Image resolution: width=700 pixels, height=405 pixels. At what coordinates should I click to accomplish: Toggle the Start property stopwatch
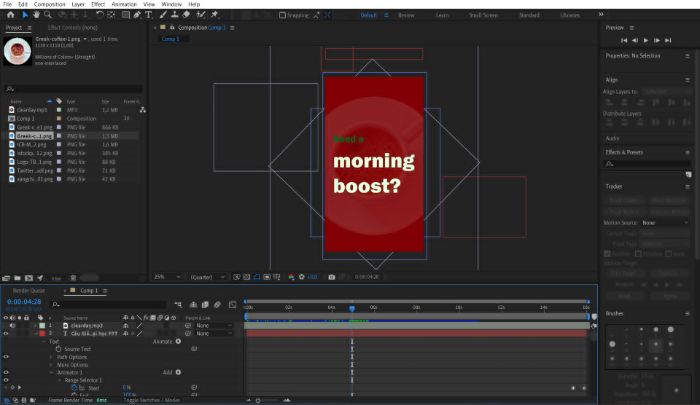(x=74, y=388)
